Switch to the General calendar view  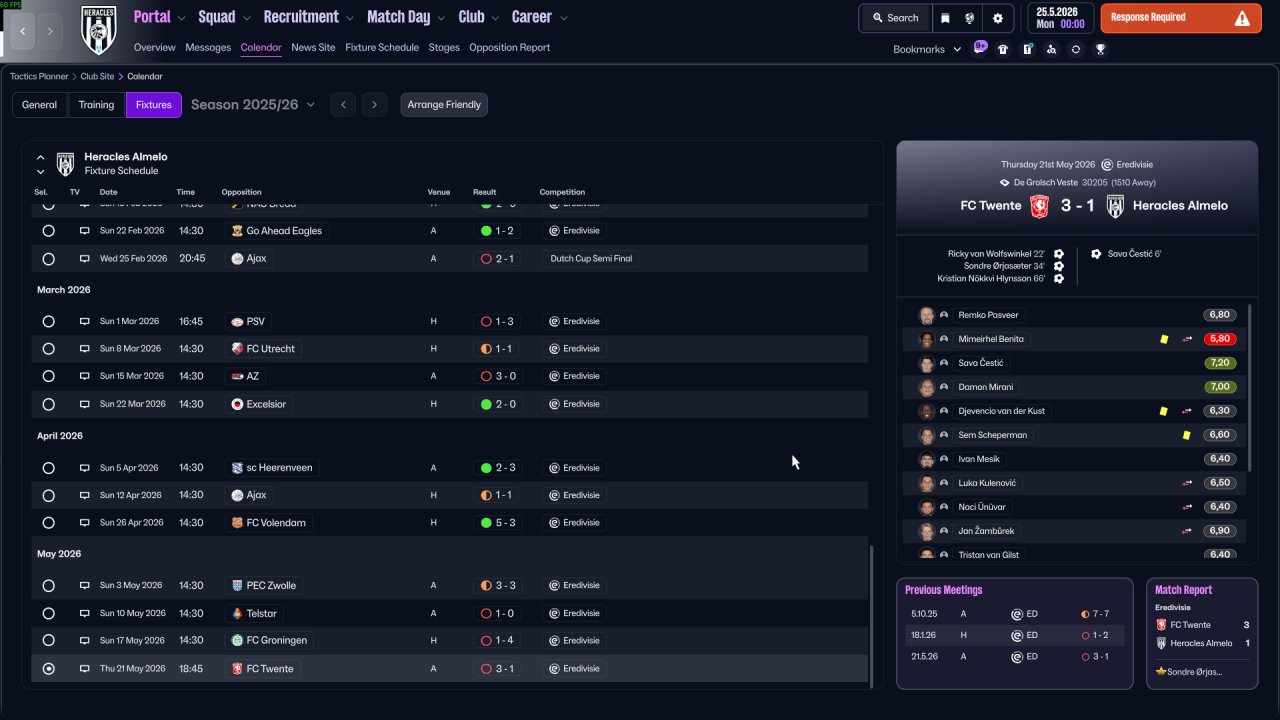pos(40,105)
